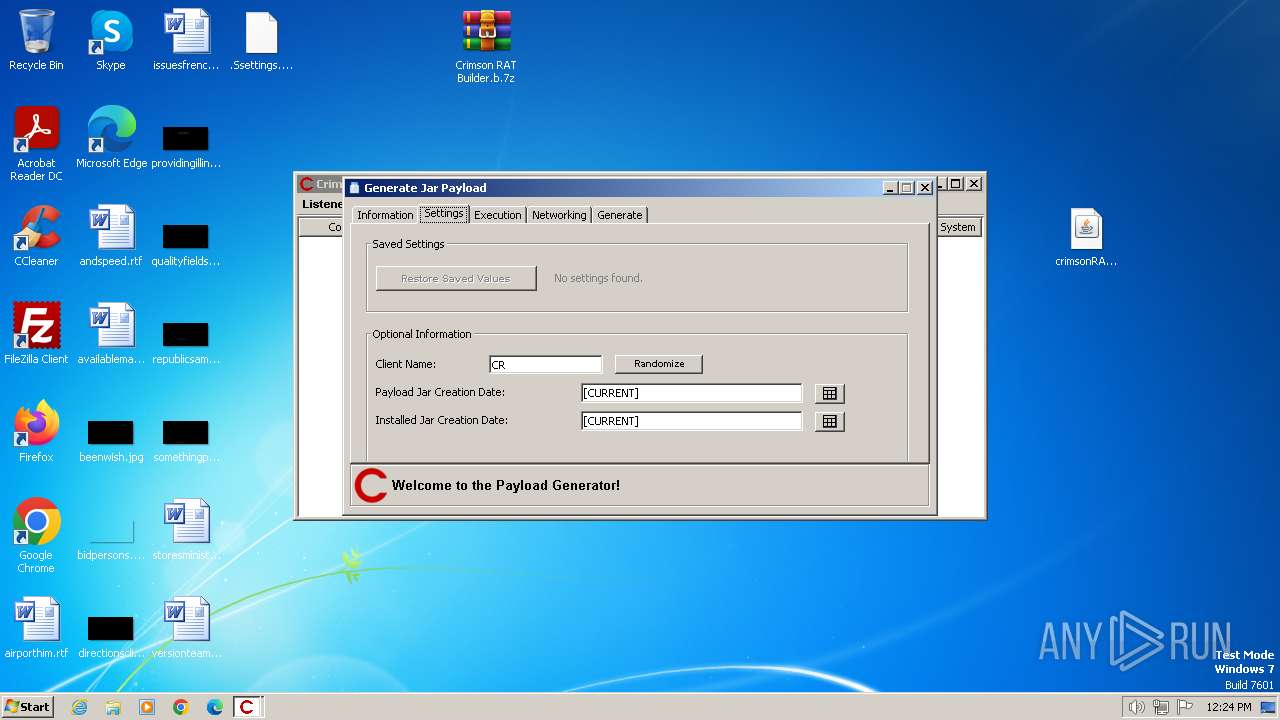
Task: Click the Payload Jar Creation Date field
Action: click(x=692, y=393)
